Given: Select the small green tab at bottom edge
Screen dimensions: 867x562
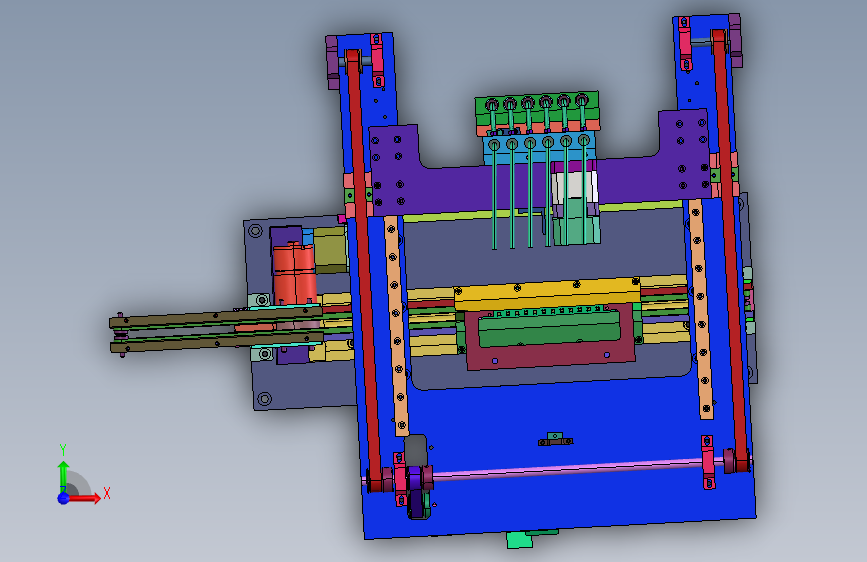Looking at the screenshot, I should click(x=520, y=539).
